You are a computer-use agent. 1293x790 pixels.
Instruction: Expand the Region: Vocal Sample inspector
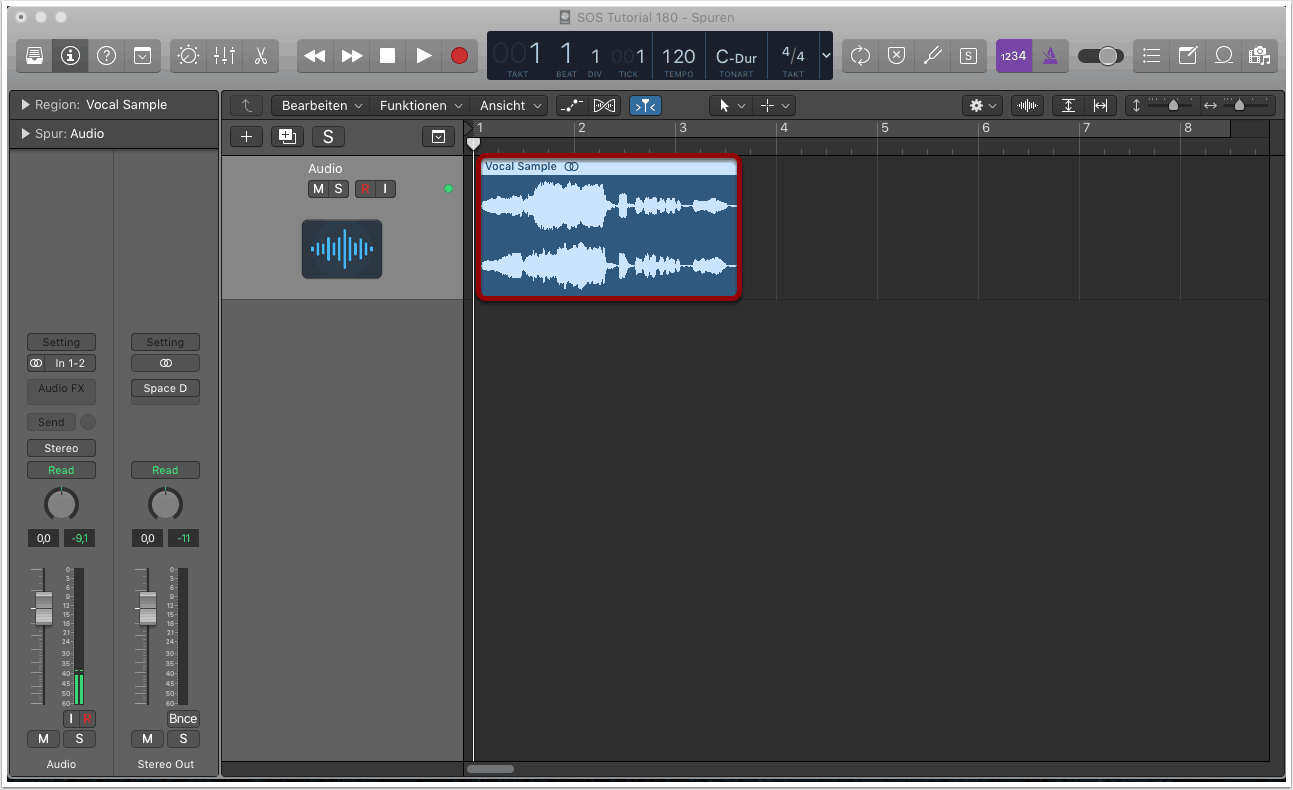[x=26, y=105]
